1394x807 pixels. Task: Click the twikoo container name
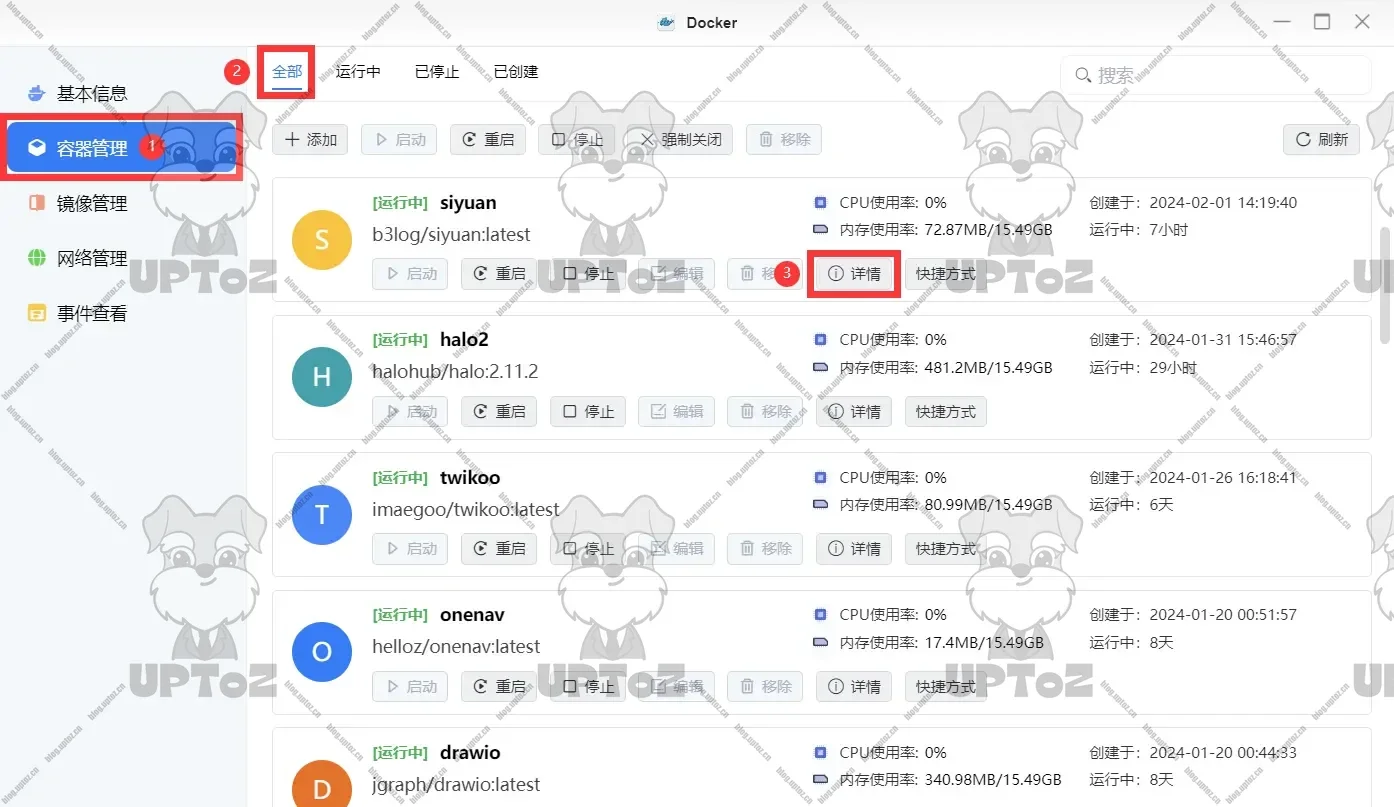(470, 478)
